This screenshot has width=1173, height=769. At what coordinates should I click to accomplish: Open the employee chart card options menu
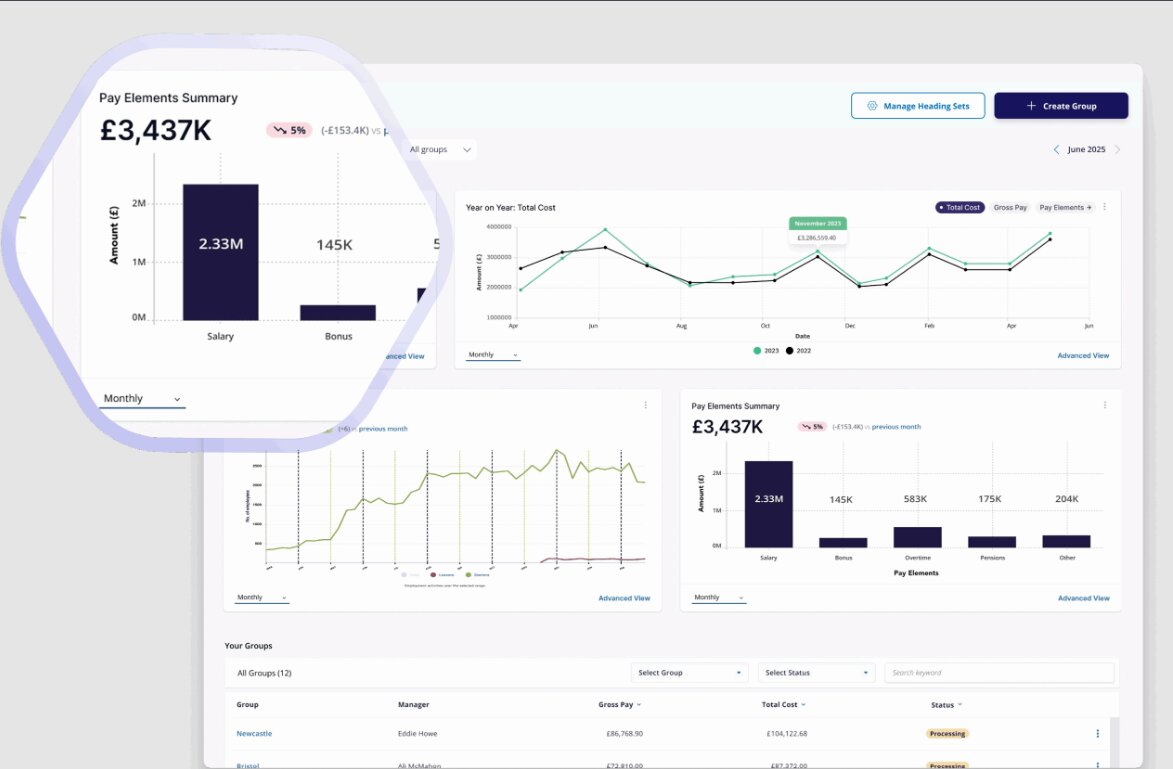coord(645,405)
